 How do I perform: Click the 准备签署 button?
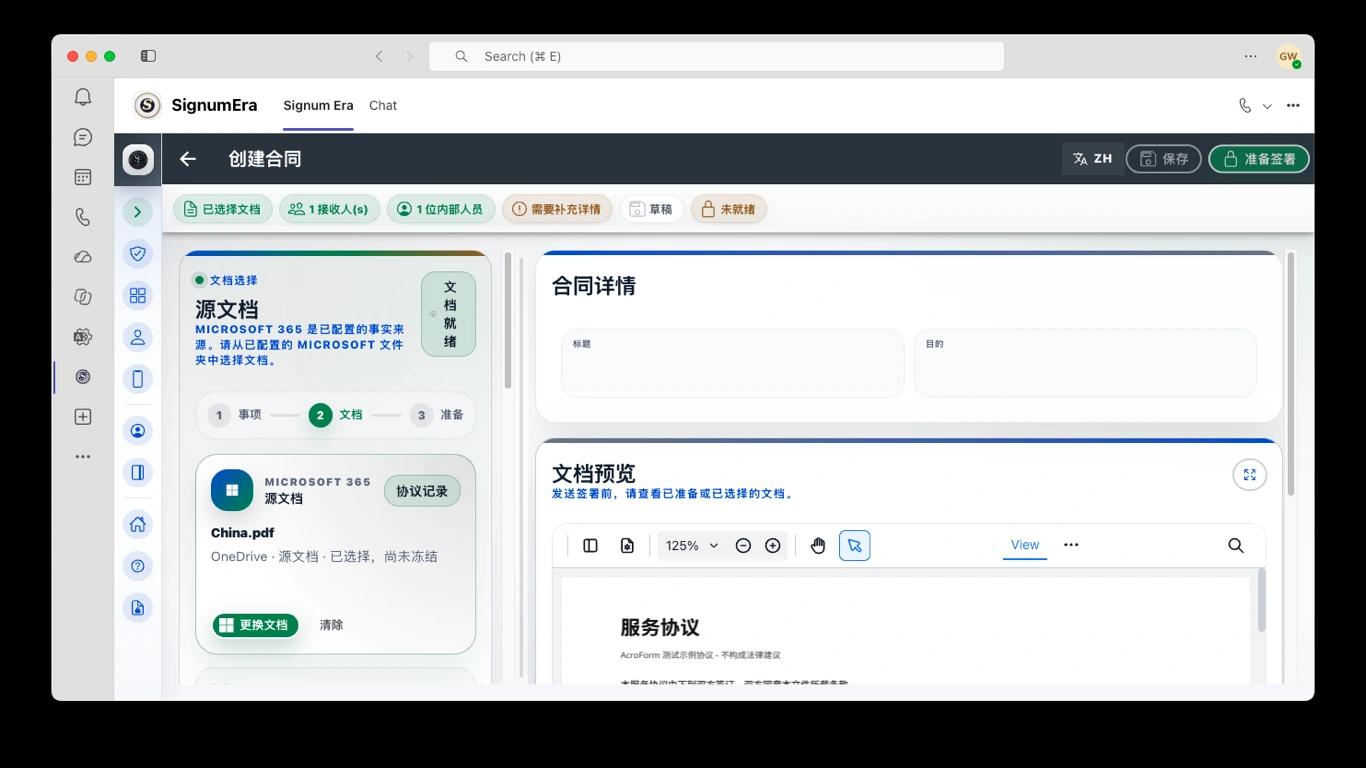tap(1259, 159)
